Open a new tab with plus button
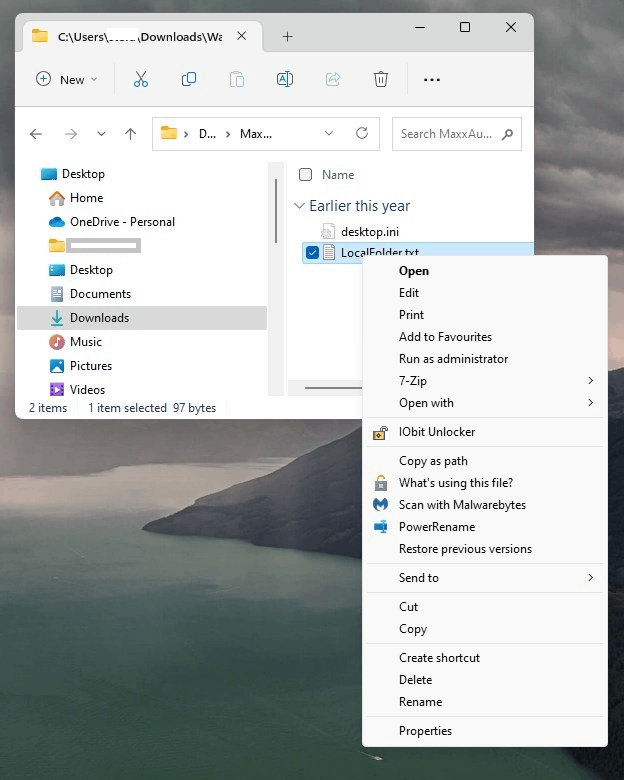The width and height of the screenshot is (624, 780). [287, 37]
